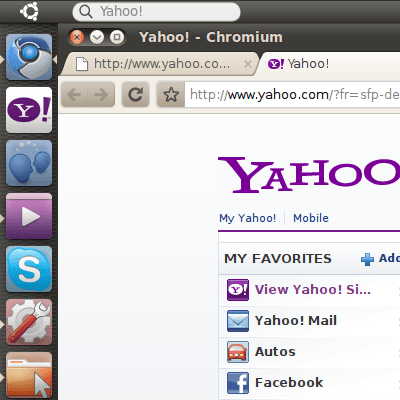400x400 pixels.
Task: Open the messenger launcher icon with two heads
Action: coord(29,163)
